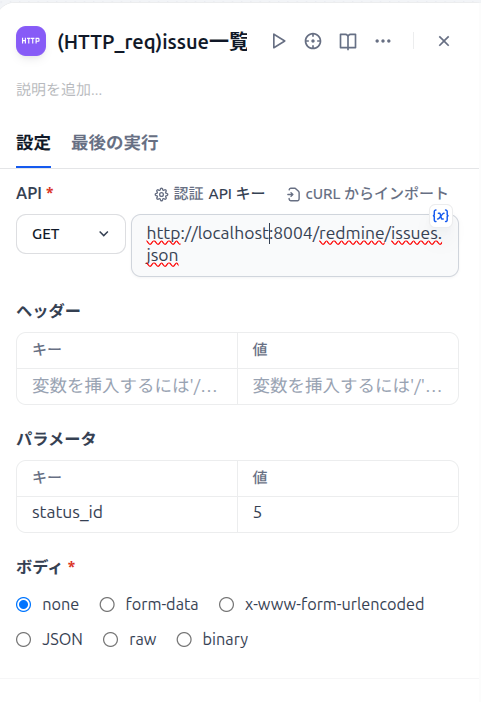
Task: Switch to the 最後の実行 tab
Action: click(x=115, y=143)
